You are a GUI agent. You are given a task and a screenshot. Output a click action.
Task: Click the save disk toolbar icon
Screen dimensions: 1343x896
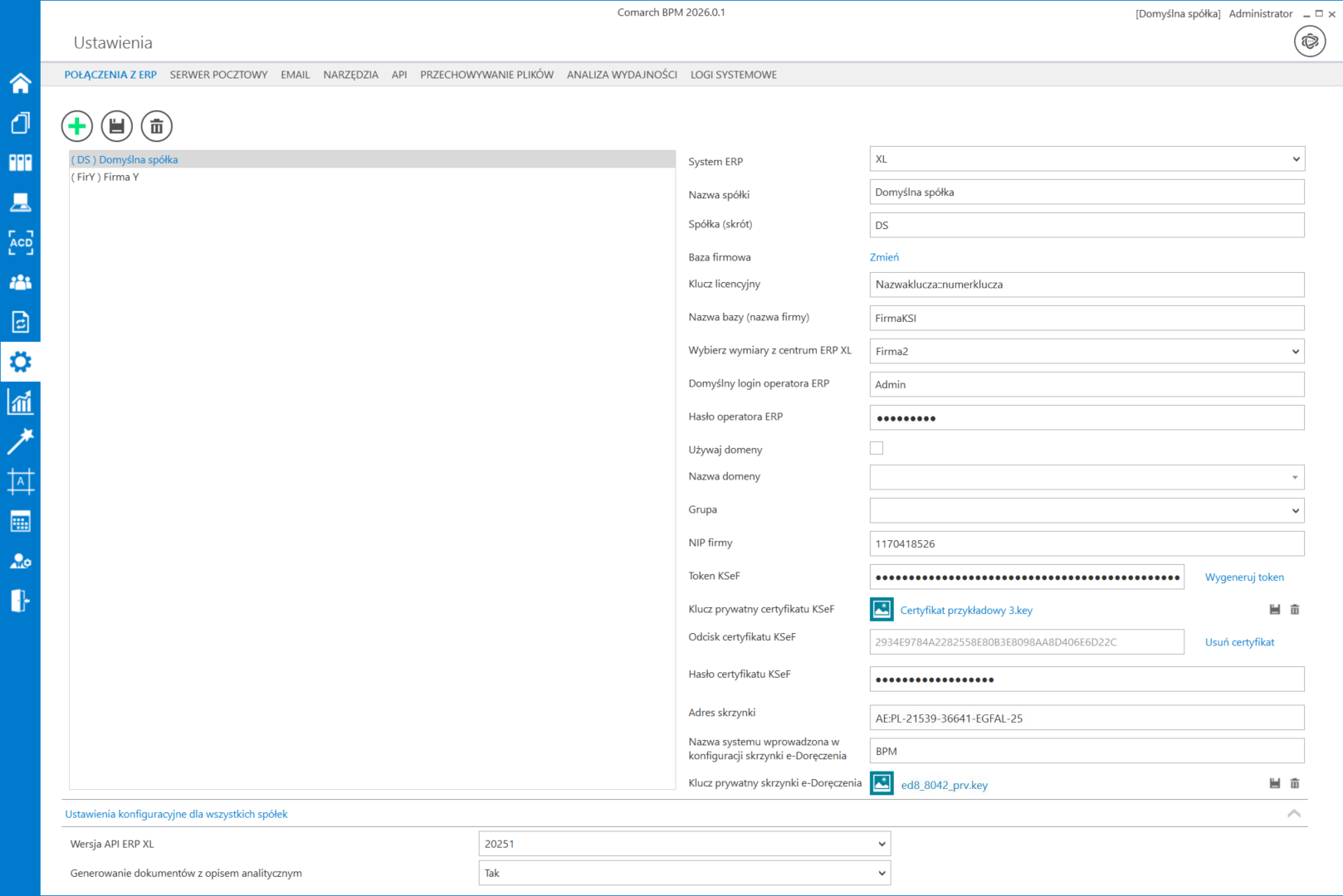[x=117, y=126]
